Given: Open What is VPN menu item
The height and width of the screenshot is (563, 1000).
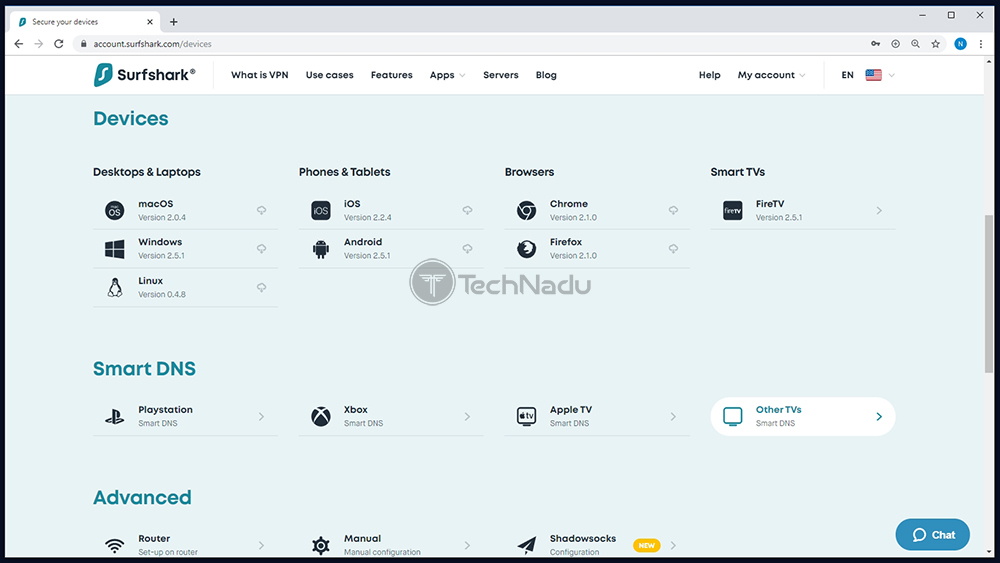Looking at the screenshot, I should (260, 75).
